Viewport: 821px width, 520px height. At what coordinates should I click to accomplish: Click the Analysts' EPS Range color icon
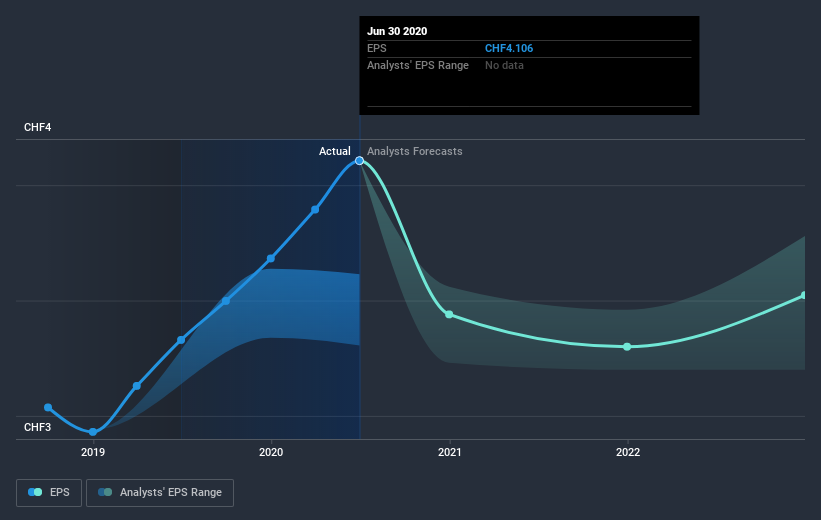pyautogui.click(x=105, y=492)
